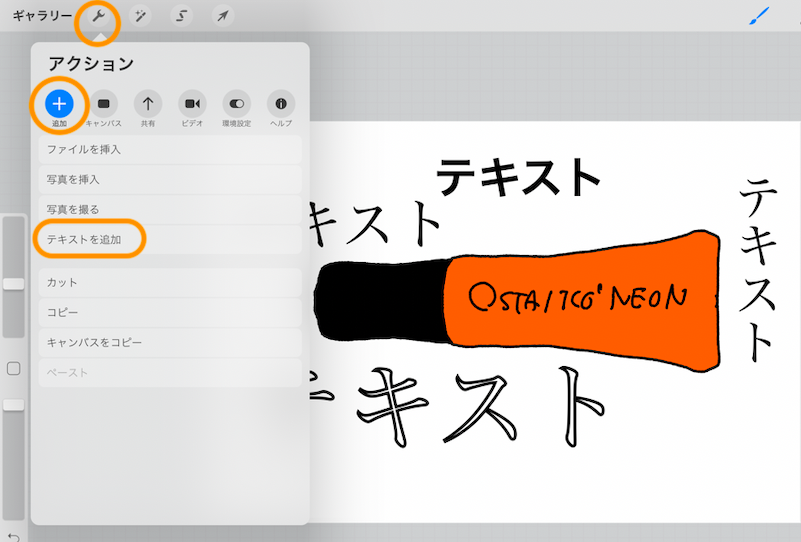This screenshot has height=542, width=801.
Task: Tap the bold テキスト text on canvas
Action: point(518,177)
